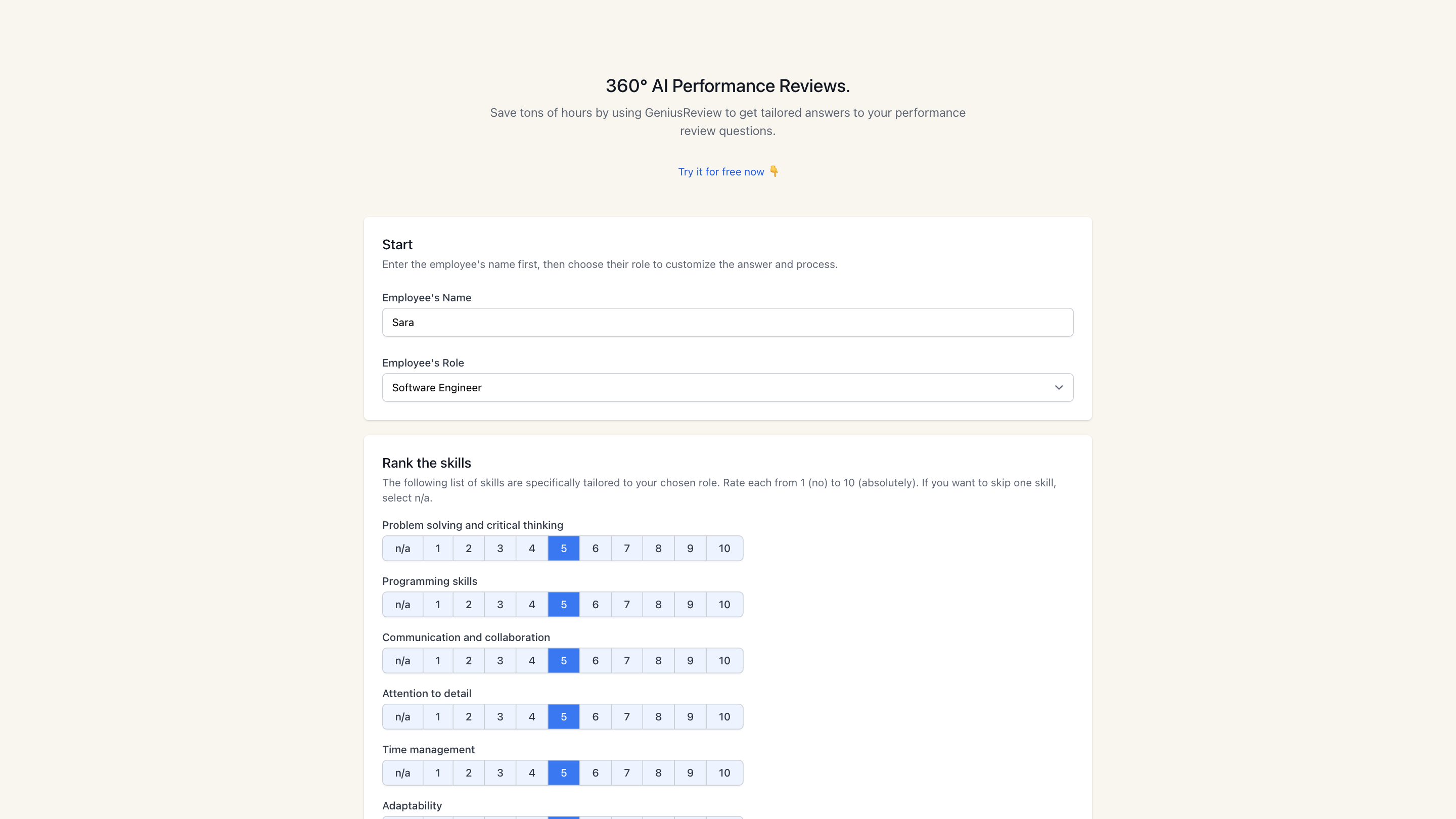
Task: Open the Employee's Role dropdown
Action: 727,388
